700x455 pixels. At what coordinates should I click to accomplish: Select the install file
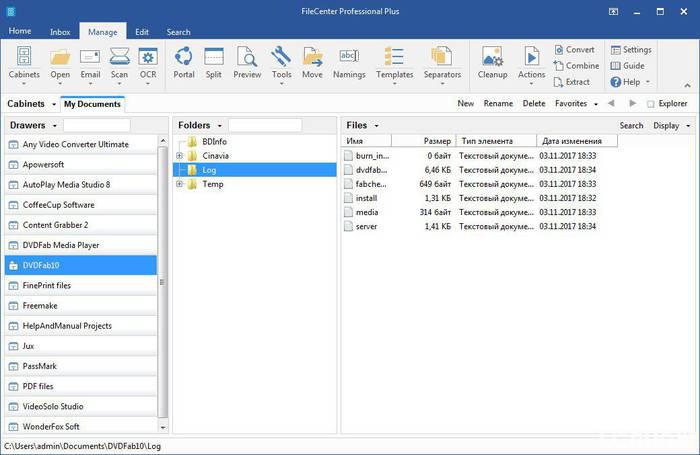coord(366,198)
